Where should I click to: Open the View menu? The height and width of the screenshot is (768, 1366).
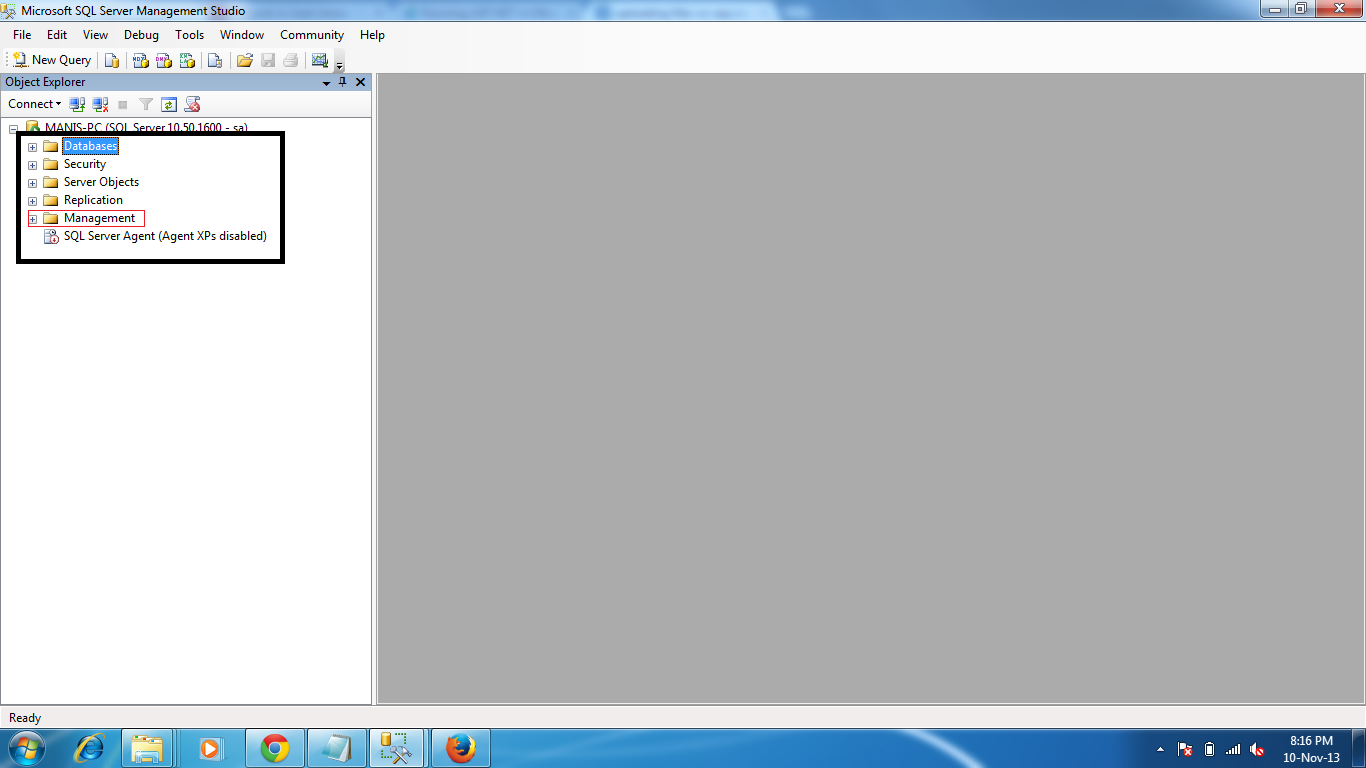(95, 34)
